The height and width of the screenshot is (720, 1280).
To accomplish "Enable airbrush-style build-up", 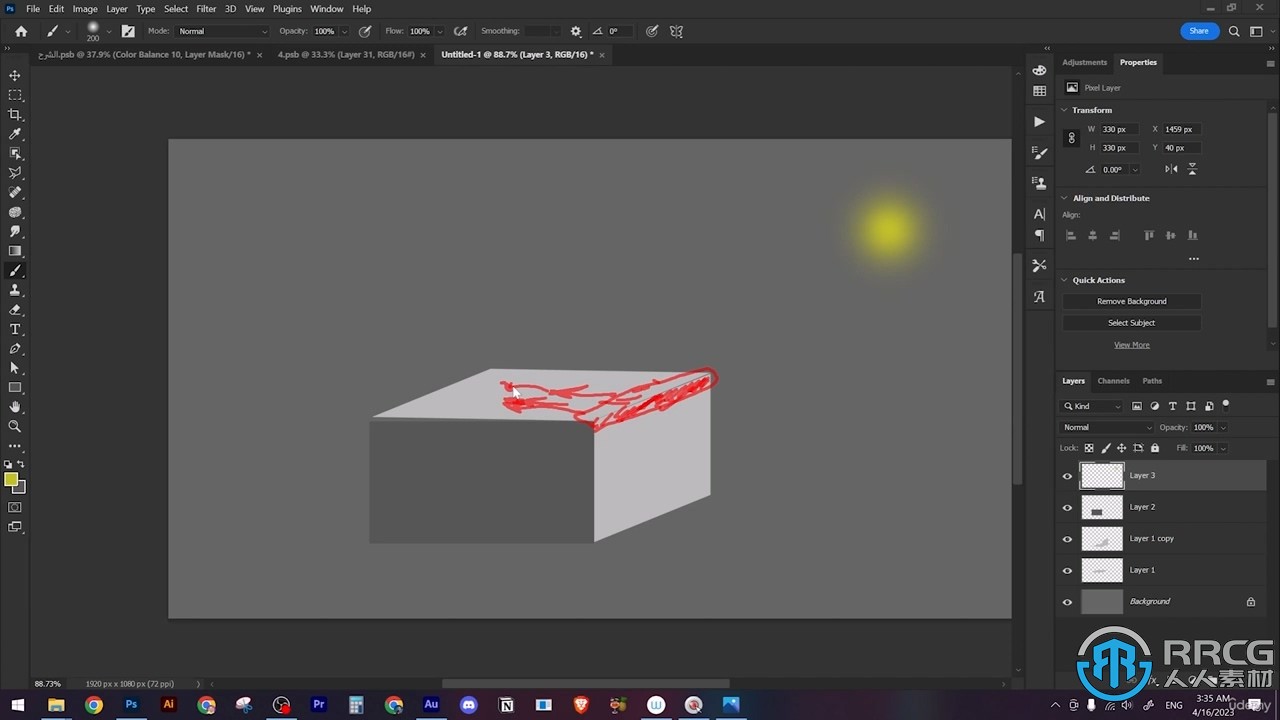I will pos(460,31).
